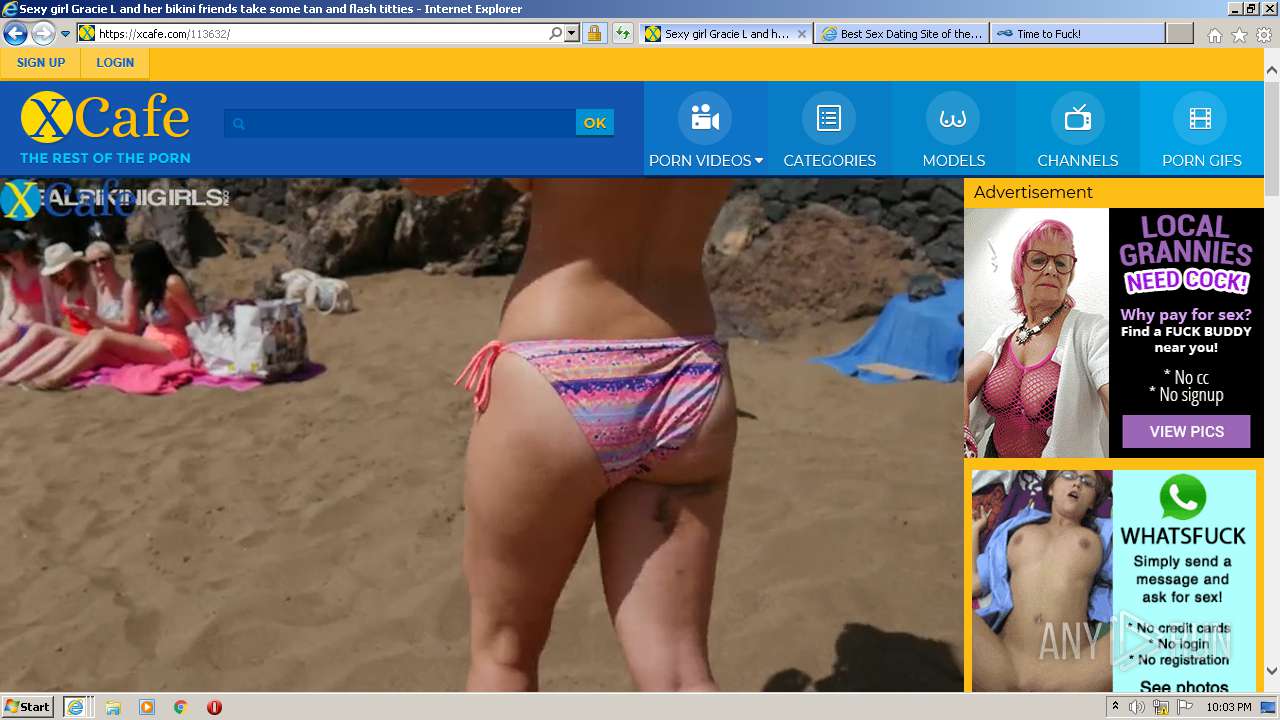Click the Action Center flag icon
Viewport: 1280px width, 720px height.
1184,707
